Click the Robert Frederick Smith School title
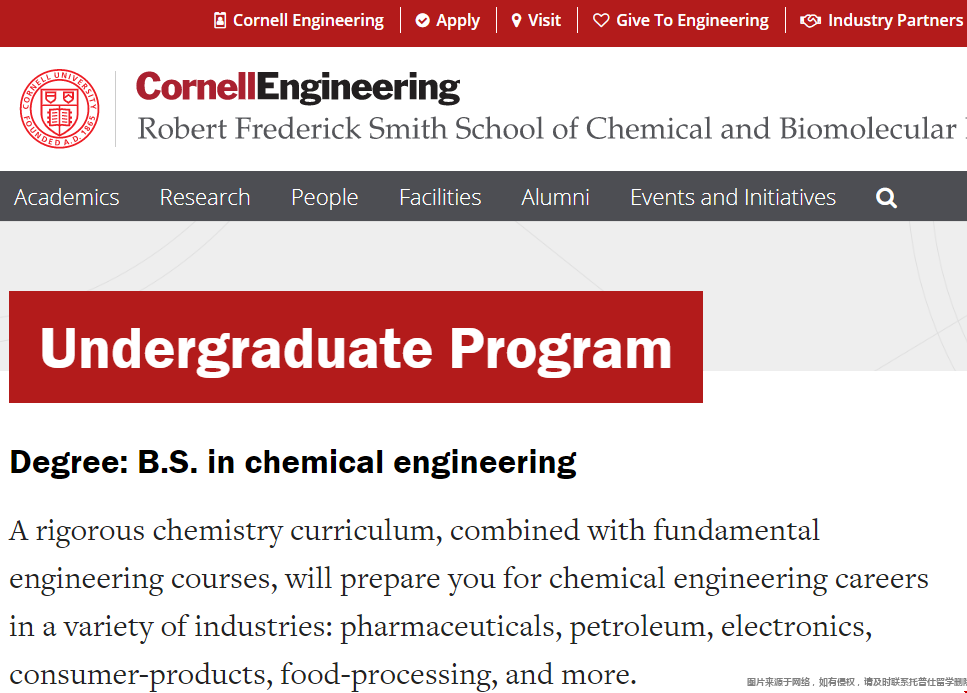Viewport: 967px width, 693px height. (551, 129)
